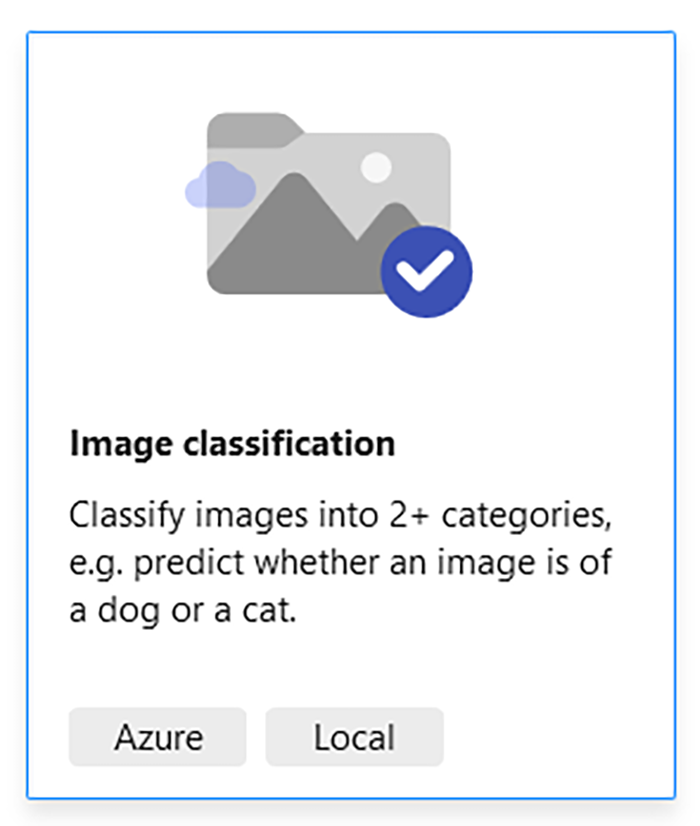Click the white check inside the blue circle
The width and height of the screenshot is (700, 826).
coord(427,270)
